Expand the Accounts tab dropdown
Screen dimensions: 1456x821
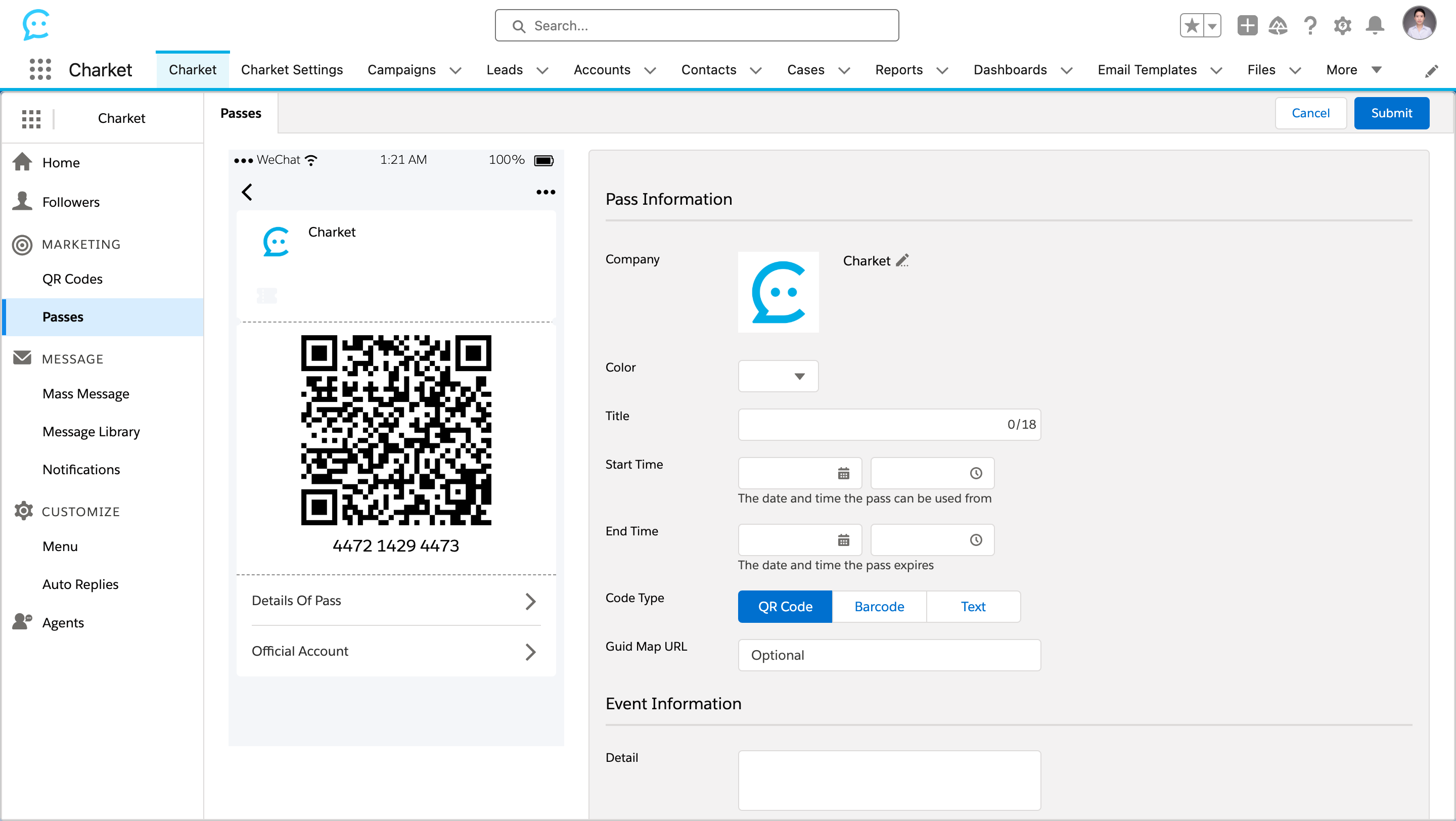[x=650, y=71]
